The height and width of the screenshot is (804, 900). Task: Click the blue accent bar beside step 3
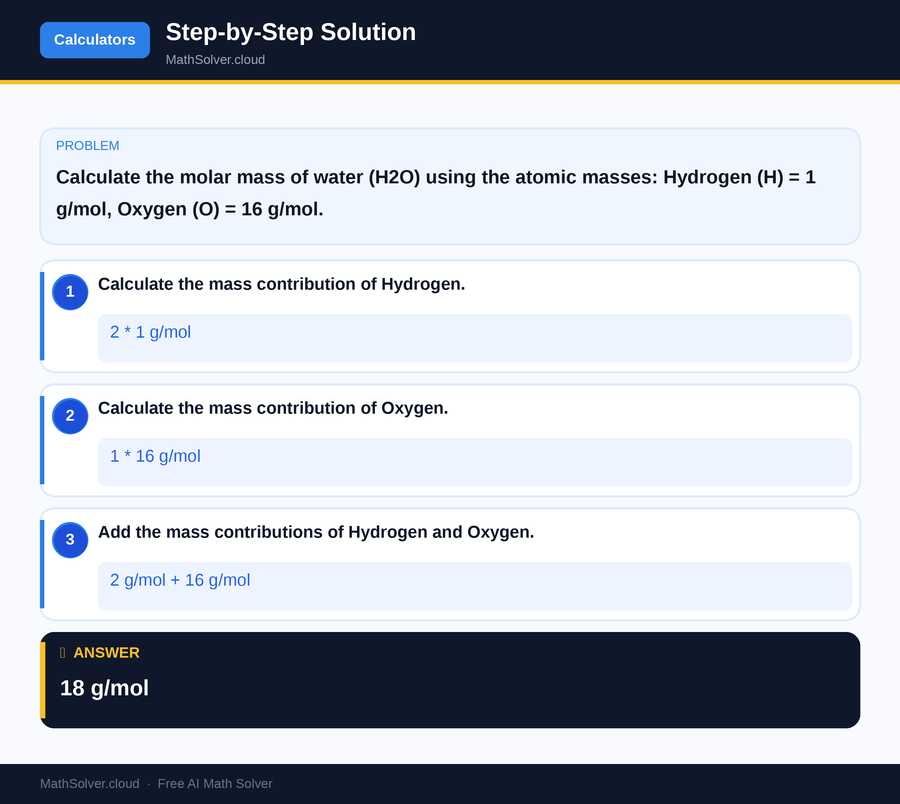pos(41,563)
